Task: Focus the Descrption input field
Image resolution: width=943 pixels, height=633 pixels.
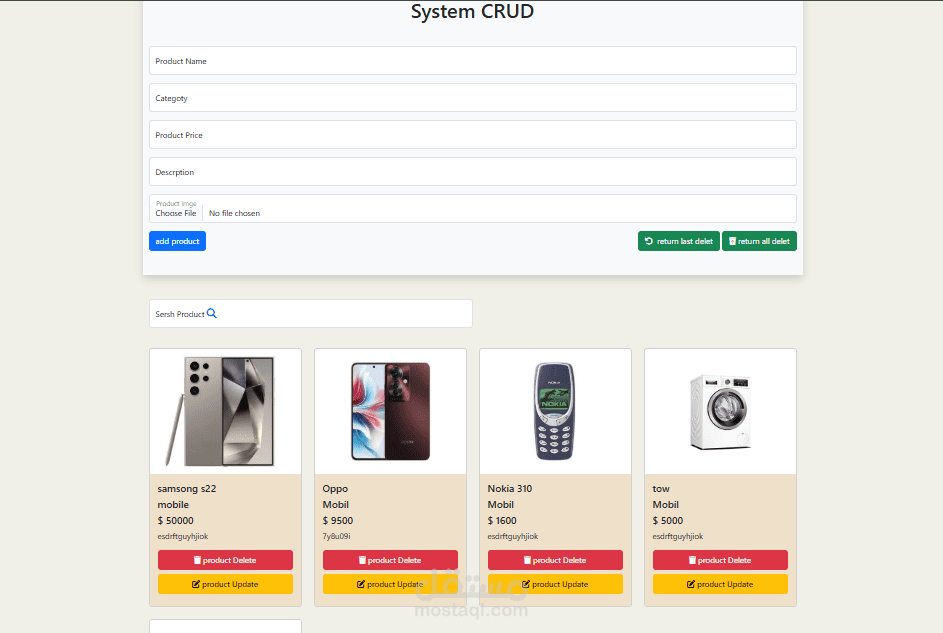Action: pyautogui.click(x=473, y=171)
